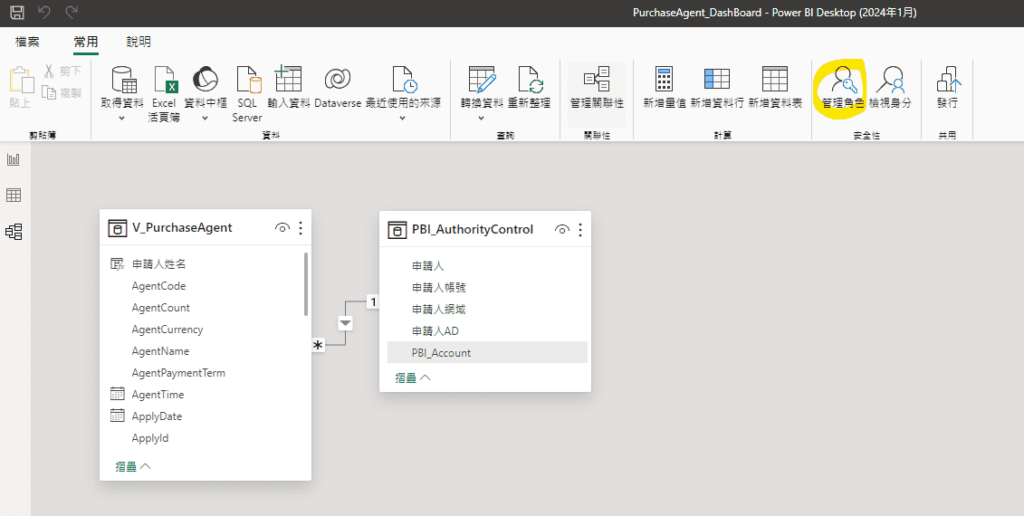
Task: Select the 申請人AD field
Action: 435,331
